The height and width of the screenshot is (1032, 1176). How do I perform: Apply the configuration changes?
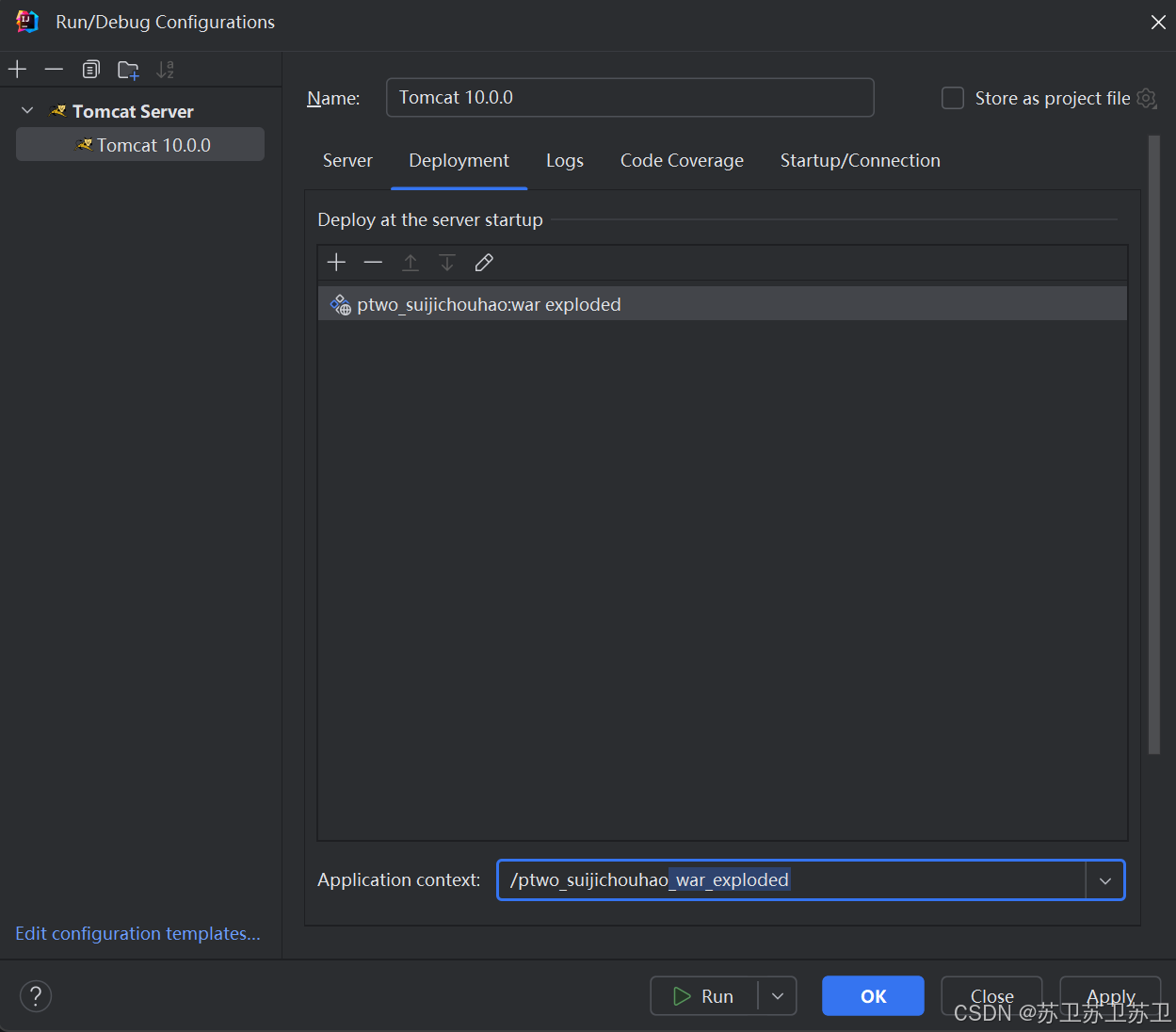tap(1110, 996)
